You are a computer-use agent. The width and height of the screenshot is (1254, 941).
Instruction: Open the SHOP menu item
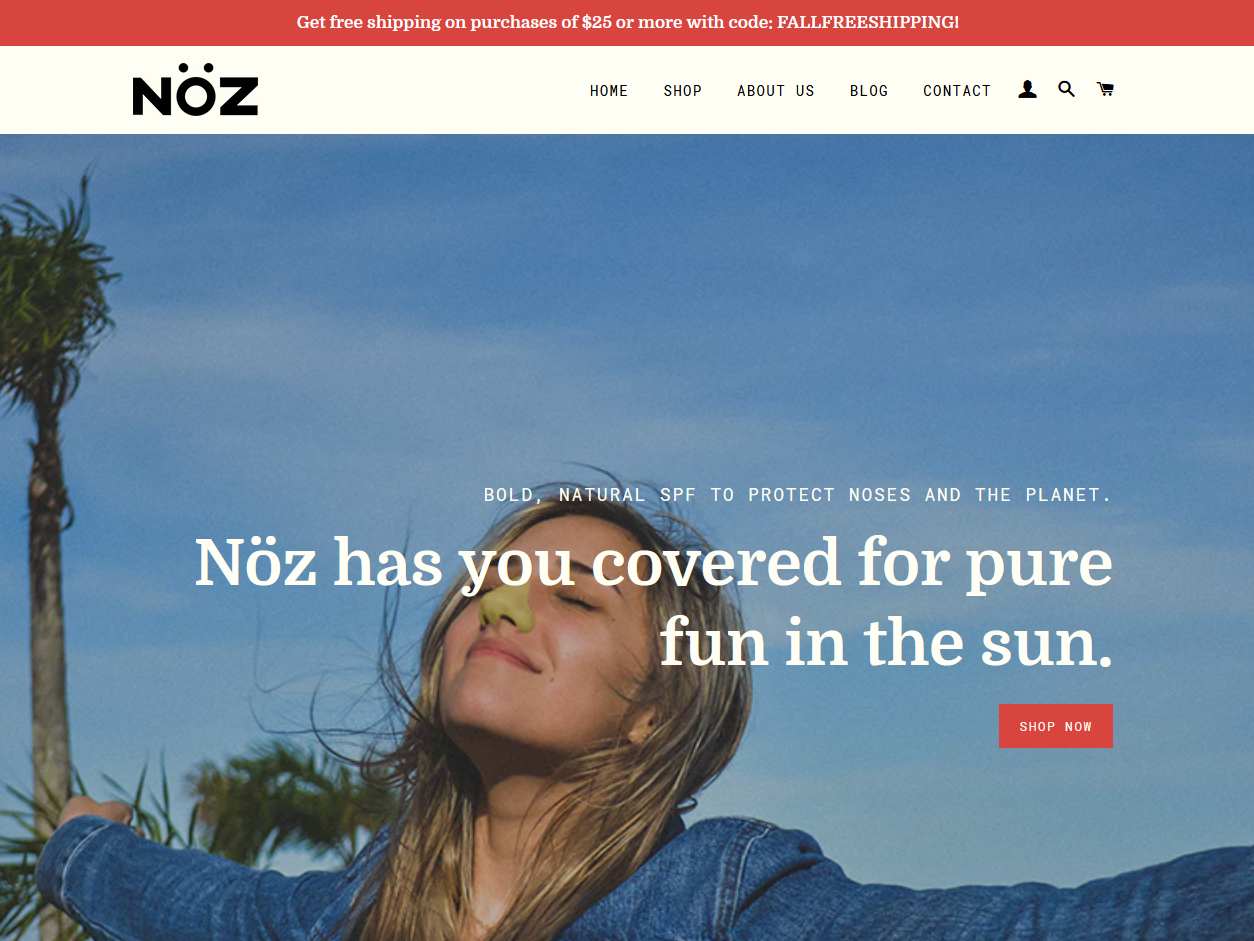coord(683,91)
